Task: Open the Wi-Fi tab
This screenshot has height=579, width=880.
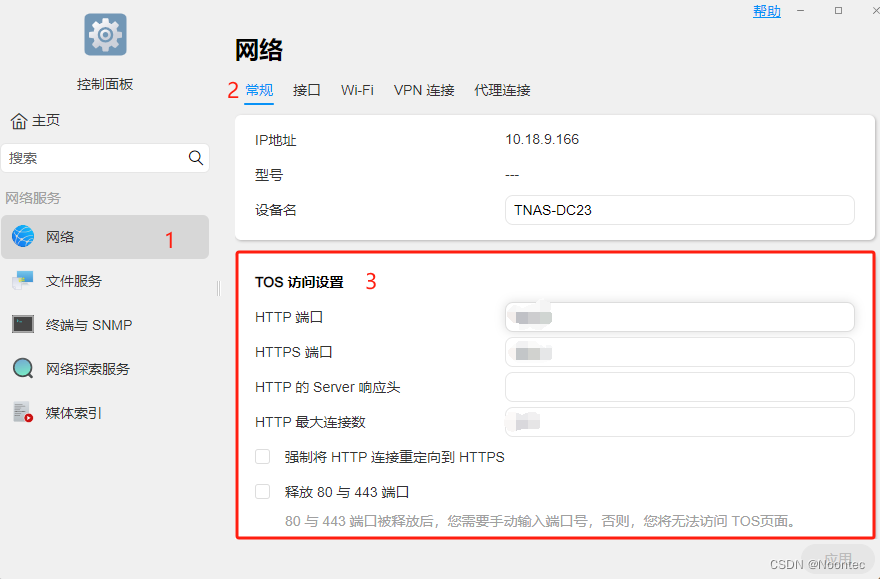Action: tap(357, 90)
